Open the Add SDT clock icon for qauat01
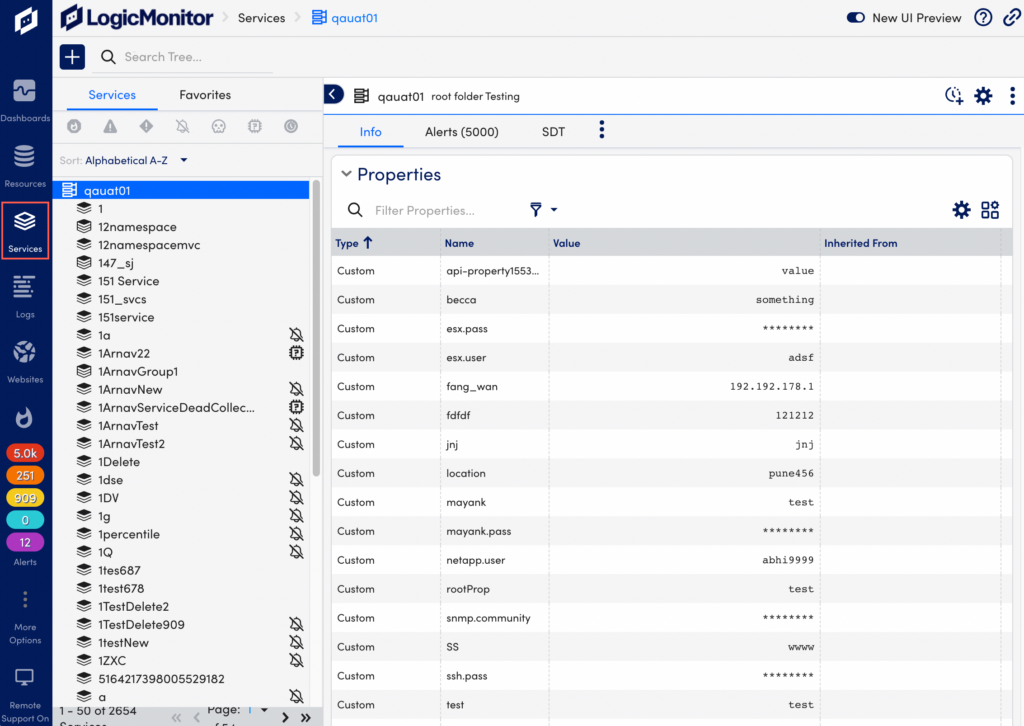This screenshot has height=726, width=1024. (x=953, y=94)
